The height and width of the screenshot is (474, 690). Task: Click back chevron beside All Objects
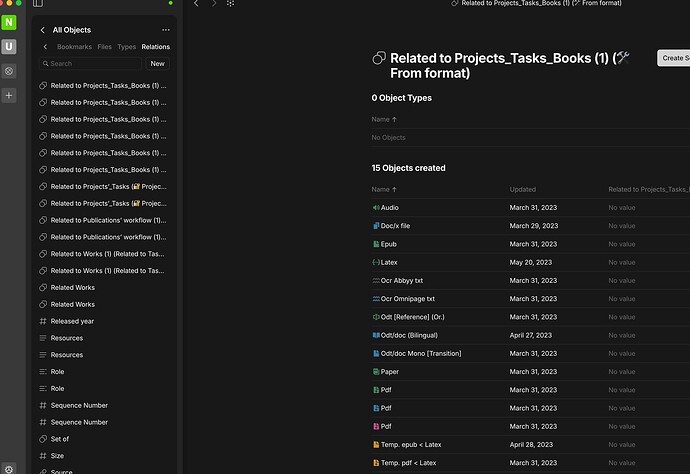[x=43, y=30]
